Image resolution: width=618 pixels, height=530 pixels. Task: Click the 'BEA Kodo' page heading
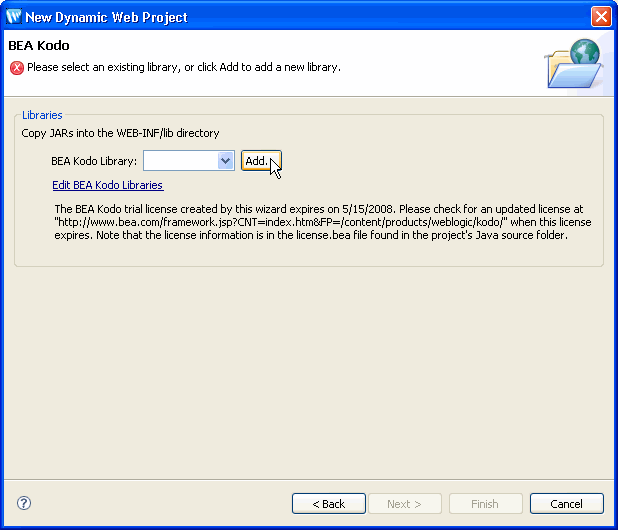39,46
